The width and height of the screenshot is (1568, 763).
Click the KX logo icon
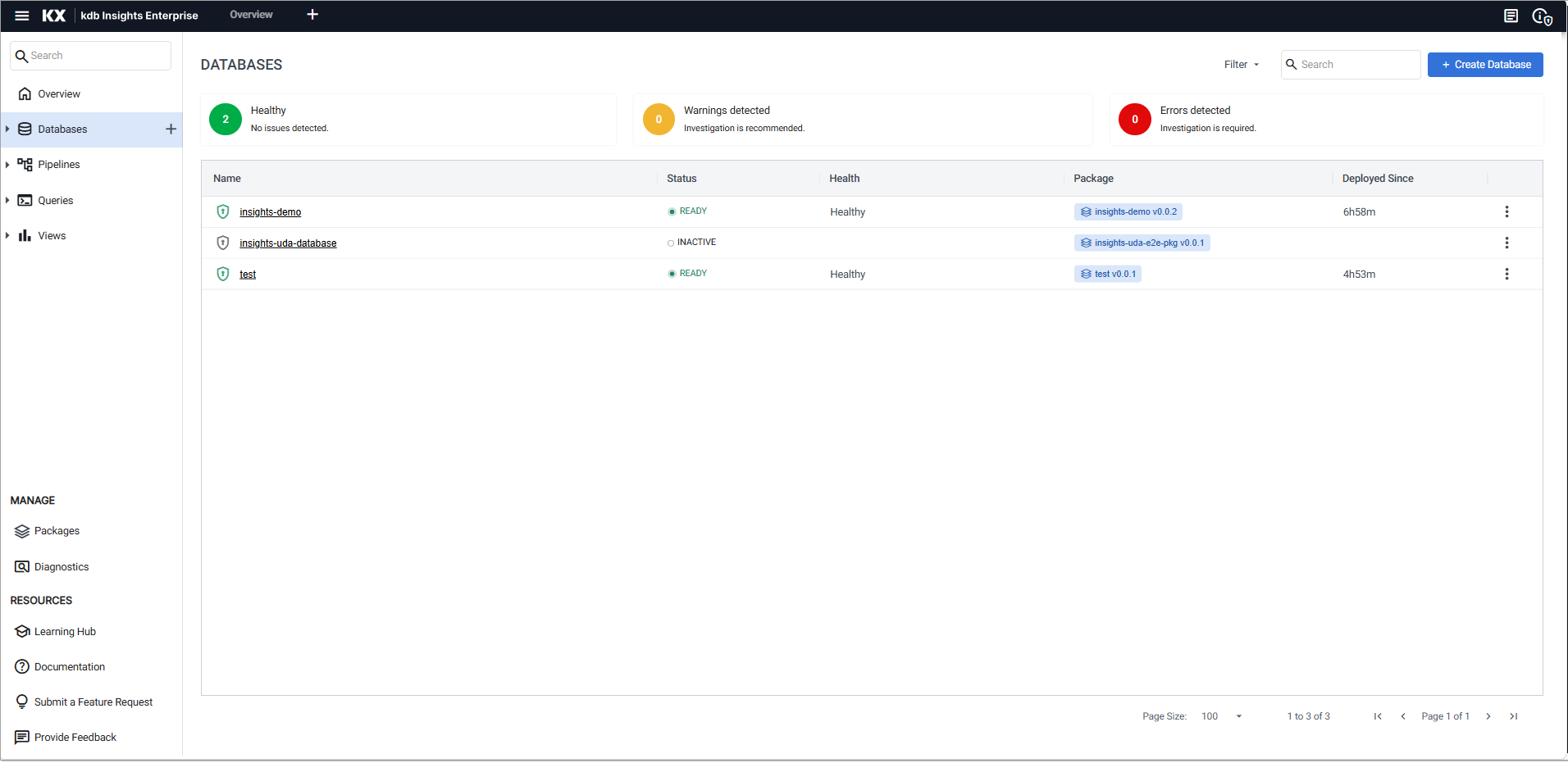click(54, 16)
